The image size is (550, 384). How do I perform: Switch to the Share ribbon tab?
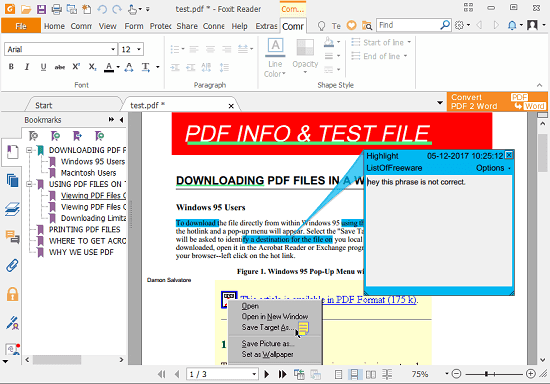click(187, 26)
